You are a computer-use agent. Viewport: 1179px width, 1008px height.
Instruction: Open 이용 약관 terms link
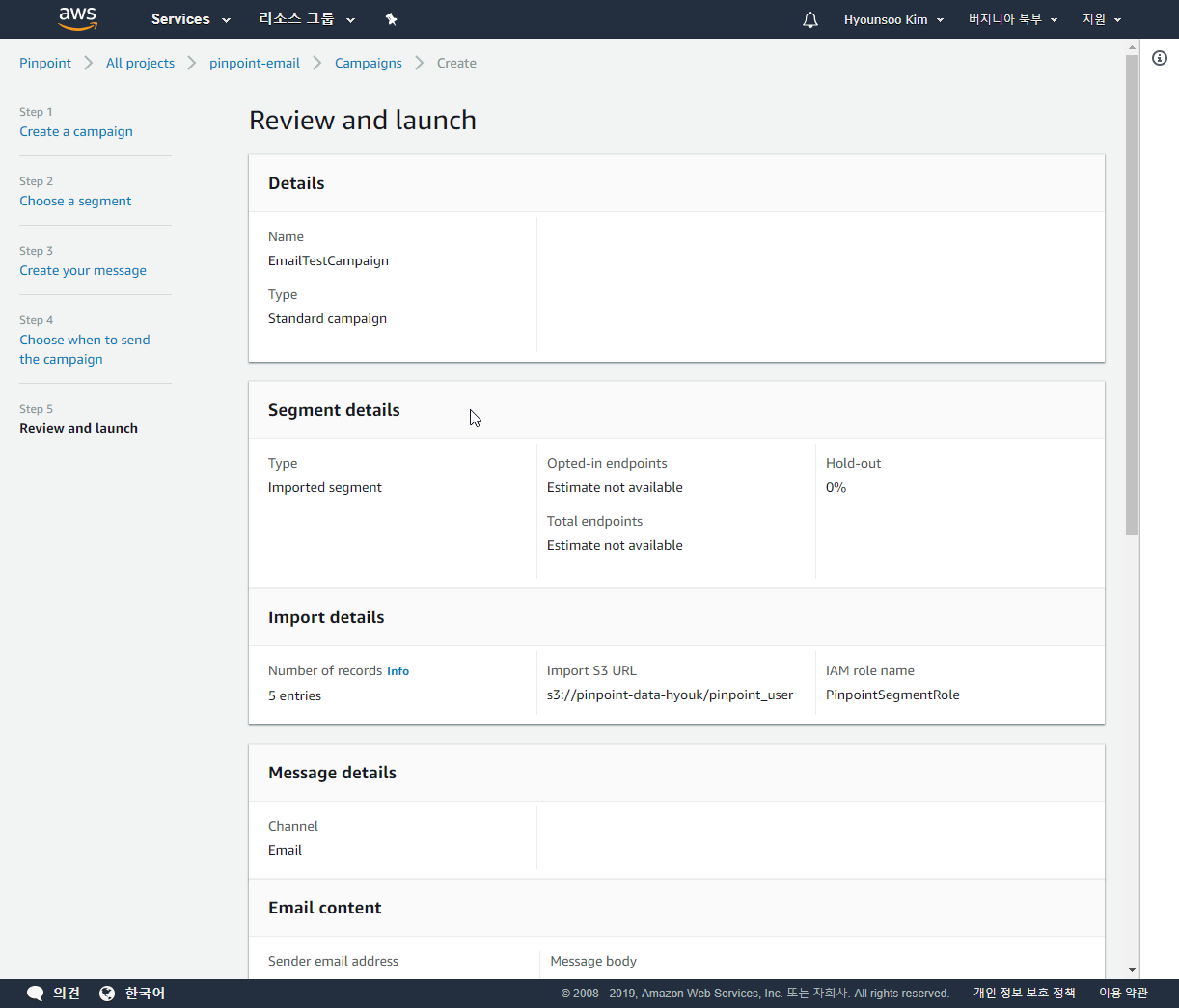click(1123, 993)
